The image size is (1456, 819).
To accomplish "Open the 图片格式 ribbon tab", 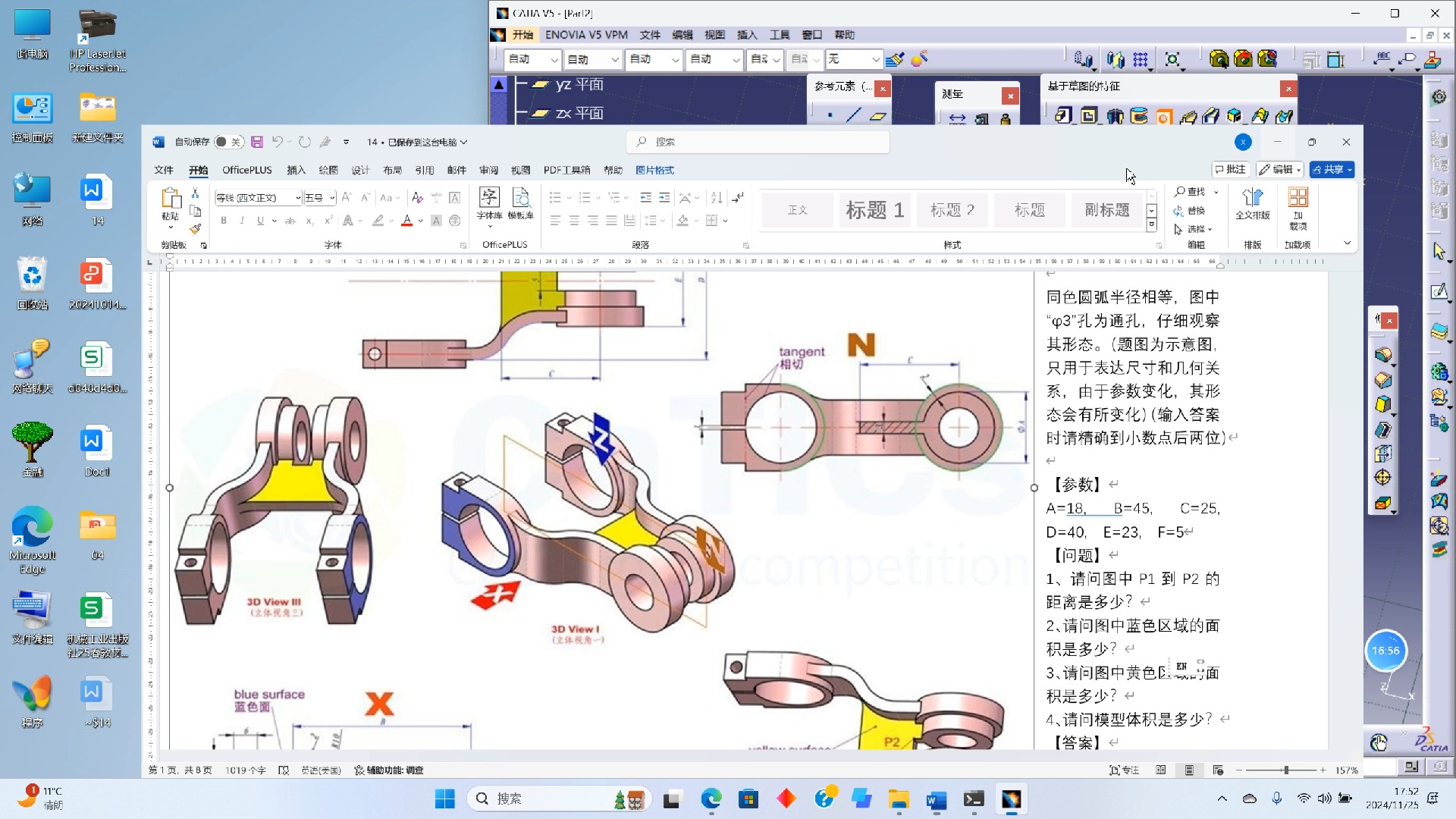I will coord(654,170).
